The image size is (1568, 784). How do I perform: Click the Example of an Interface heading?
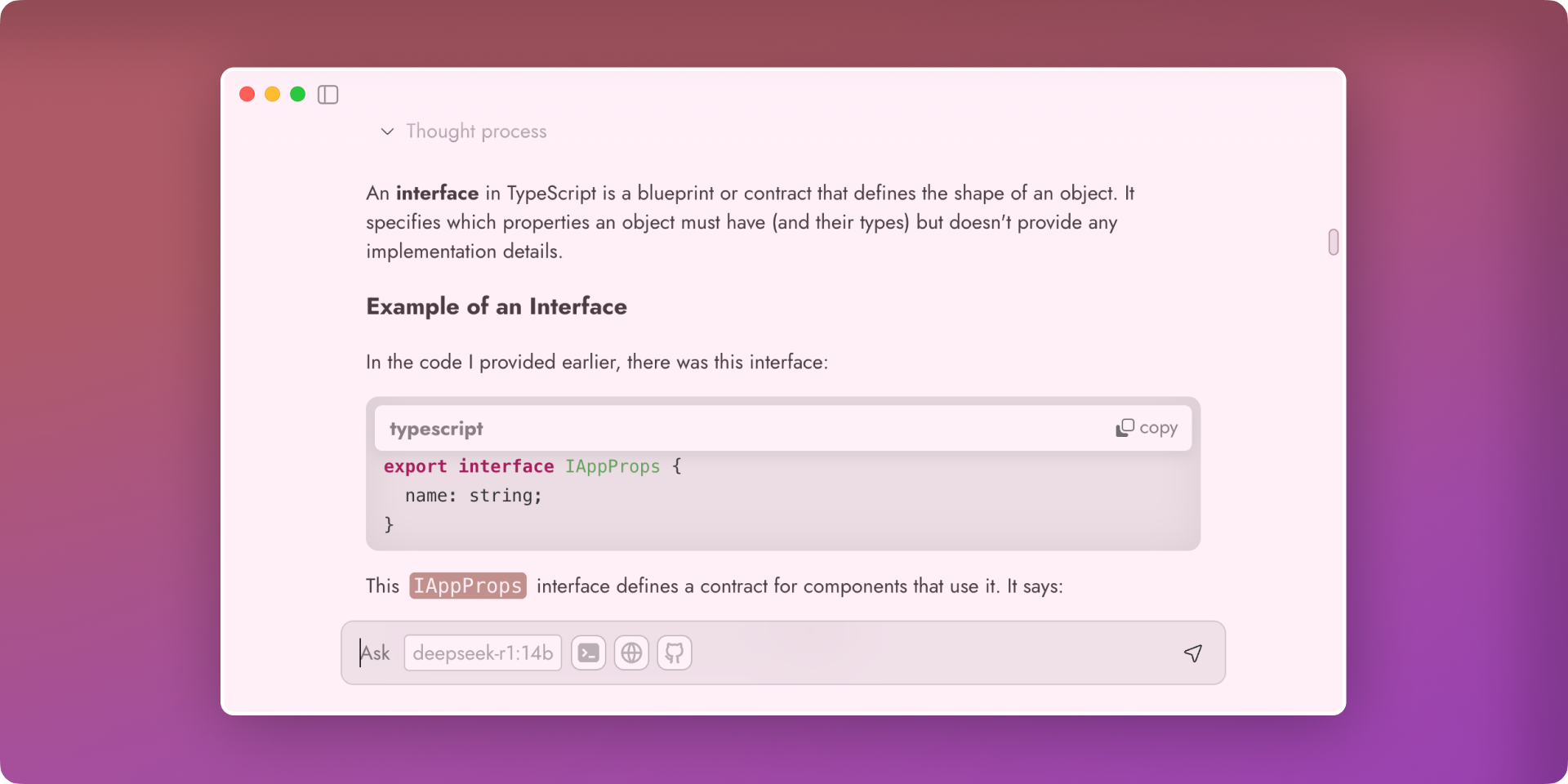click(497, 307)
